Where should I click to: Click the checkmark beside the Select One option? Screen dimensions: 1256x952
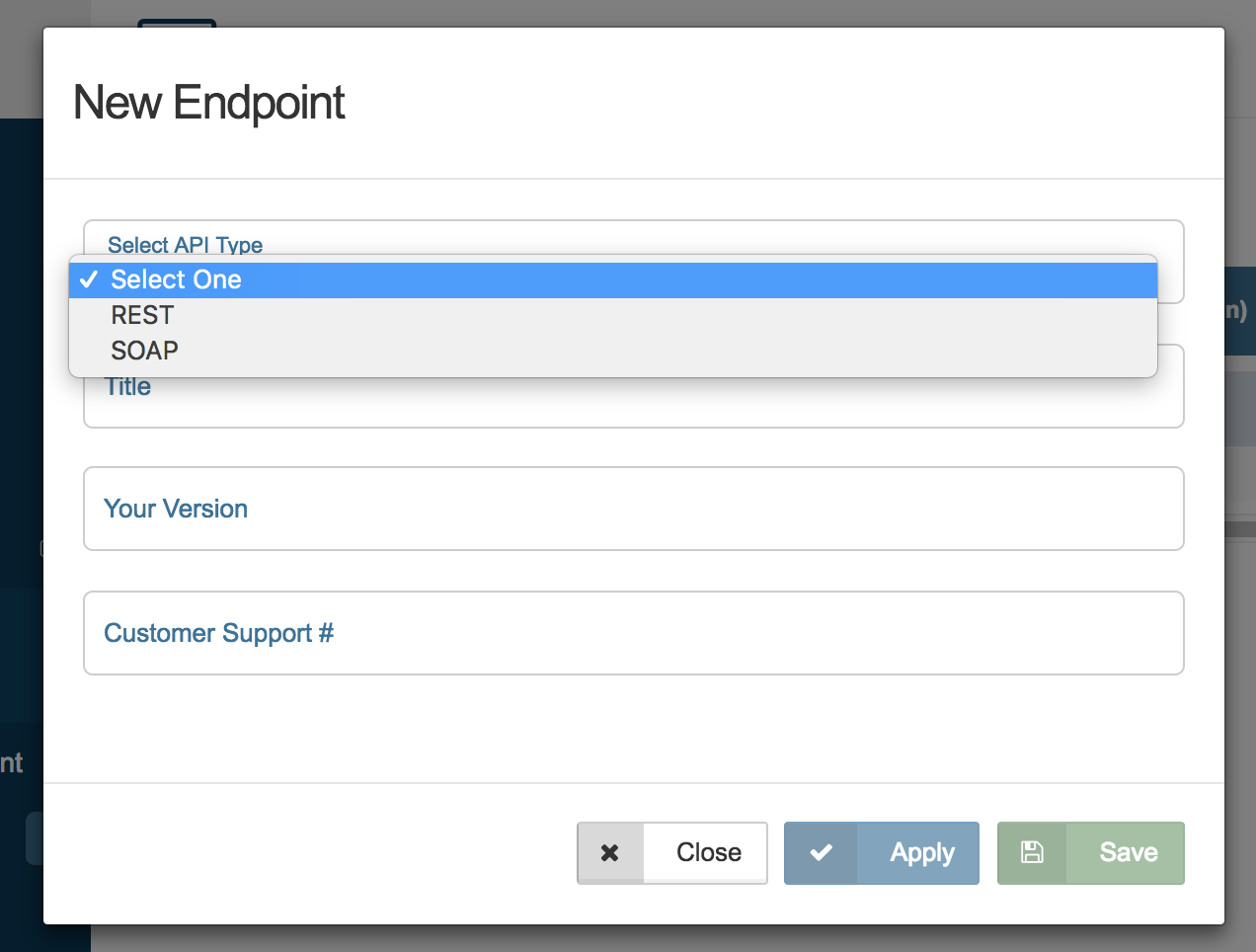(x=89, y=279)
